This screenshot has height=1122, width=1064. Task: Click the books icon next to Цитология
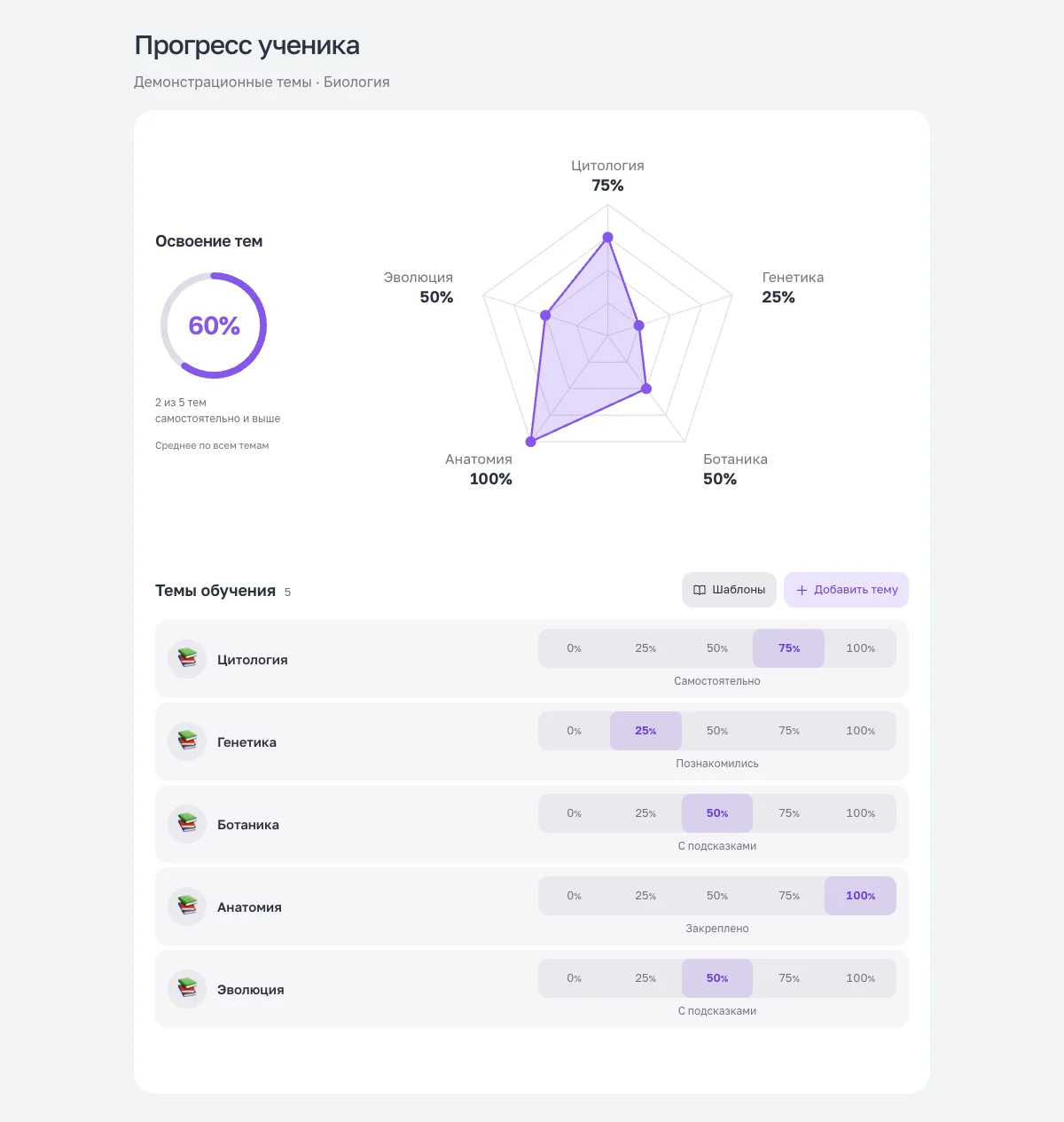[x=187, y=659]
